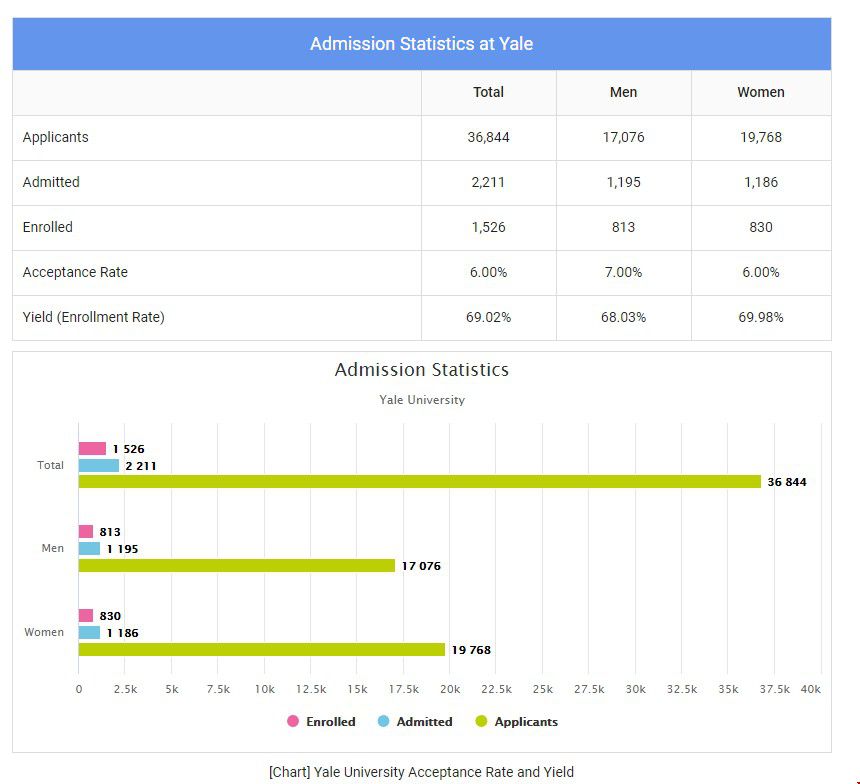This screenshot has width=860, height=784.
Task: Click the Men category label on chart axis
Action: (53, 548)
